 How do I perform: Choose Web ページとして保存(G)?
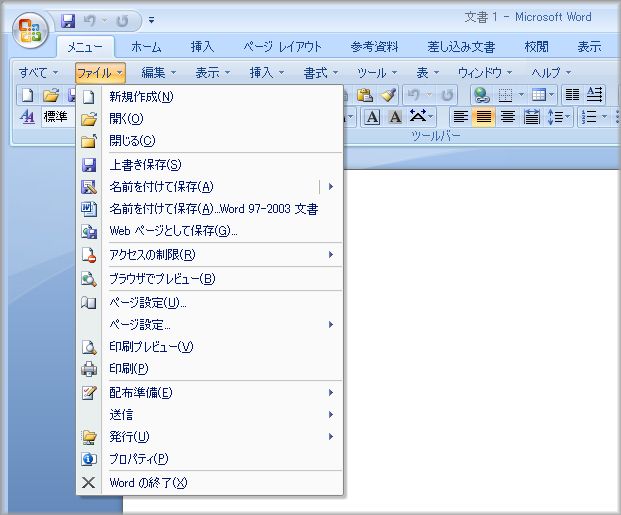click(x=210, y=231)
